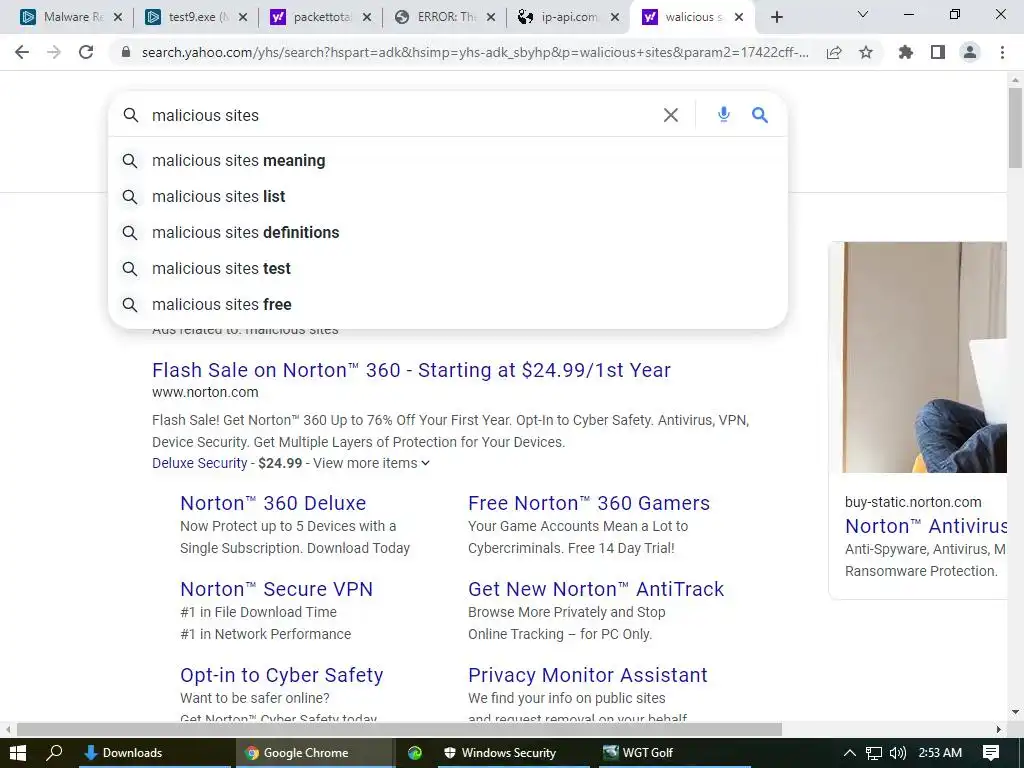Open the tab search chevron

[863, 14]
